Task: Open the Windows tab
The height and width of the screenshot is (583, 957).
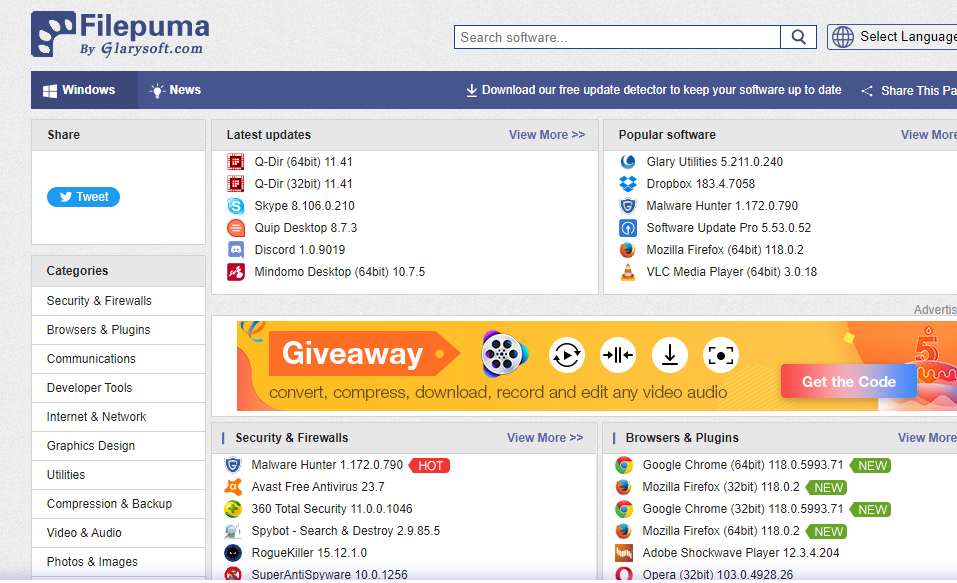Action: pyautogui.click(x=84, y=90)
